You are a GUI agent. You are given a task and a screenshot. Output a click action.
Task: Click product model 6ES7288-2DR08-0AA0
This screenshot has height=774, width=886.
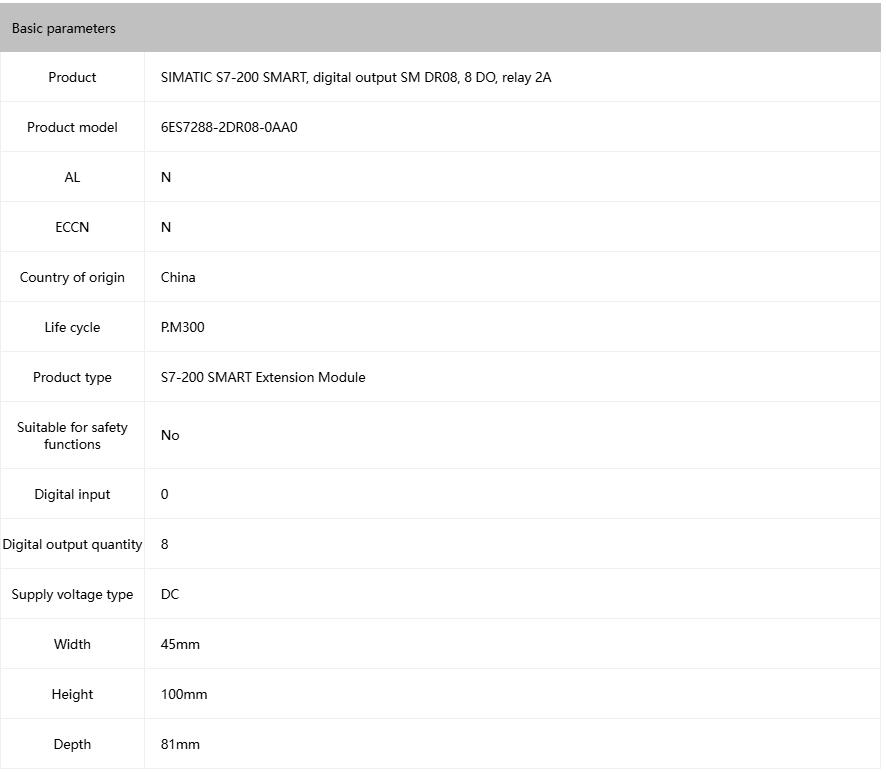[x=229, y=127]
